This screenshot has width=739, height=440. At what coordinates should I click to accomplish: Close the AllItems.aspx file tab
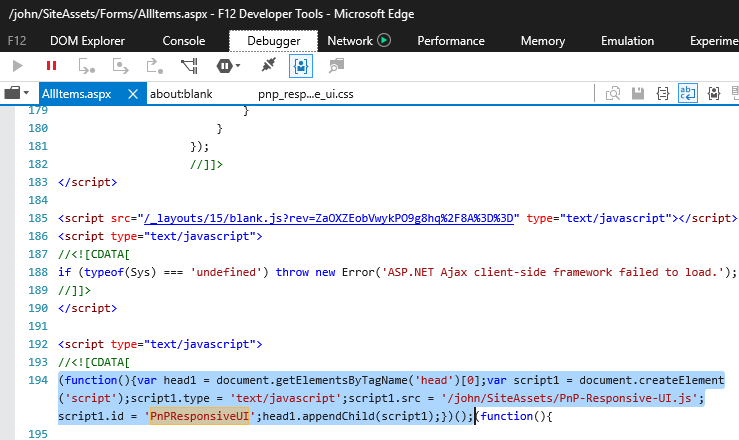[132, 93]
